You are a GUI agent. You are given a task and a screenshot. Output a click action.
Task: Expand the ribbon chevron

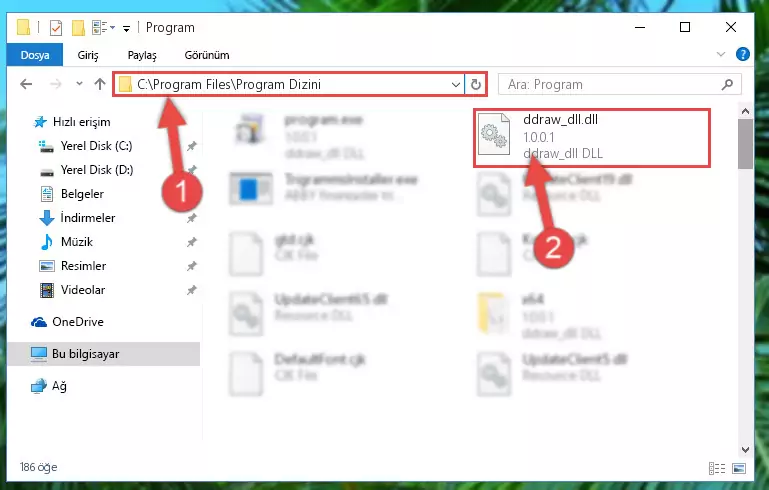coord(720,54)
